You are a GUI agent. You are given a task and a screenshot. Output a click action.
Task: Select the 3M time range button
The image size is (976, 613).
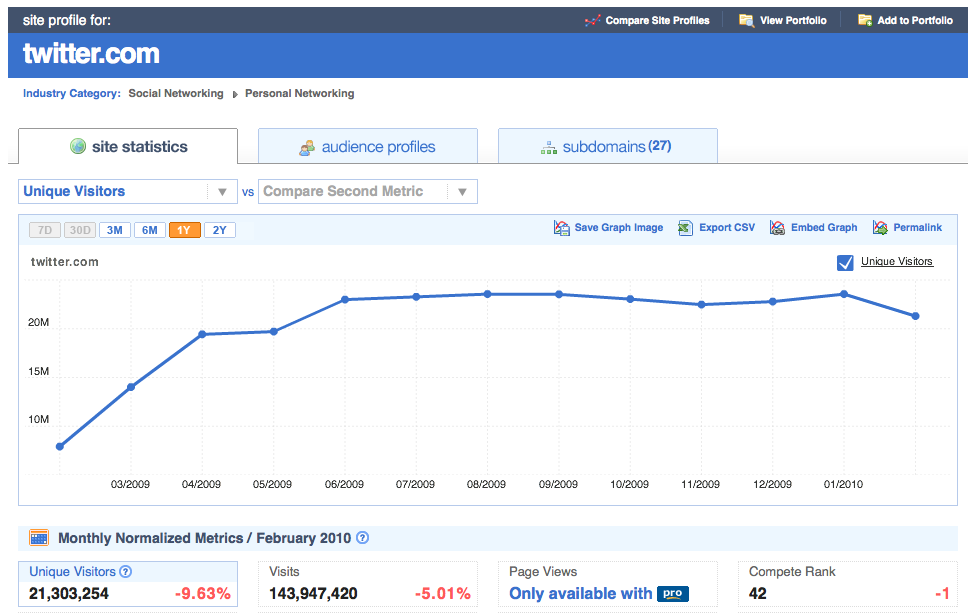[115, 230]
